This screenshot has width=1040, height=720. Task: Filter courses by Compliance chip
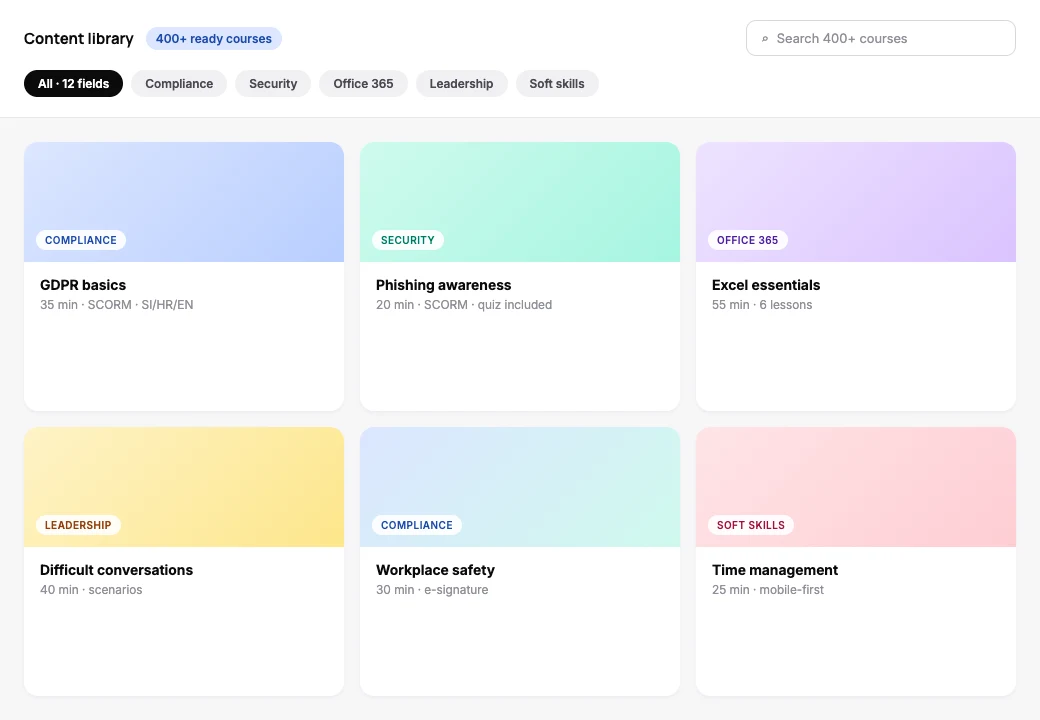pyautogui.click(x=179, y=84)
